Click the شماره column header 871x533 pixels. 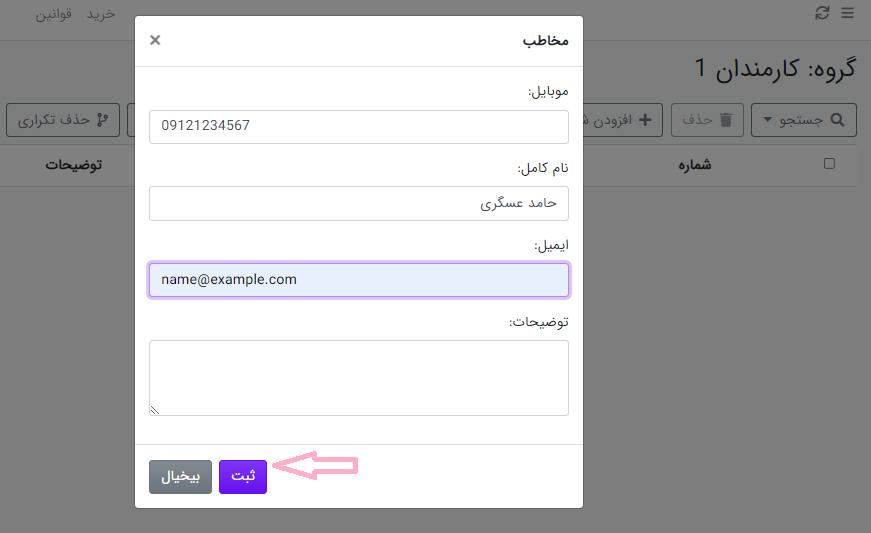pyautogui.click(x=694, y=165)
